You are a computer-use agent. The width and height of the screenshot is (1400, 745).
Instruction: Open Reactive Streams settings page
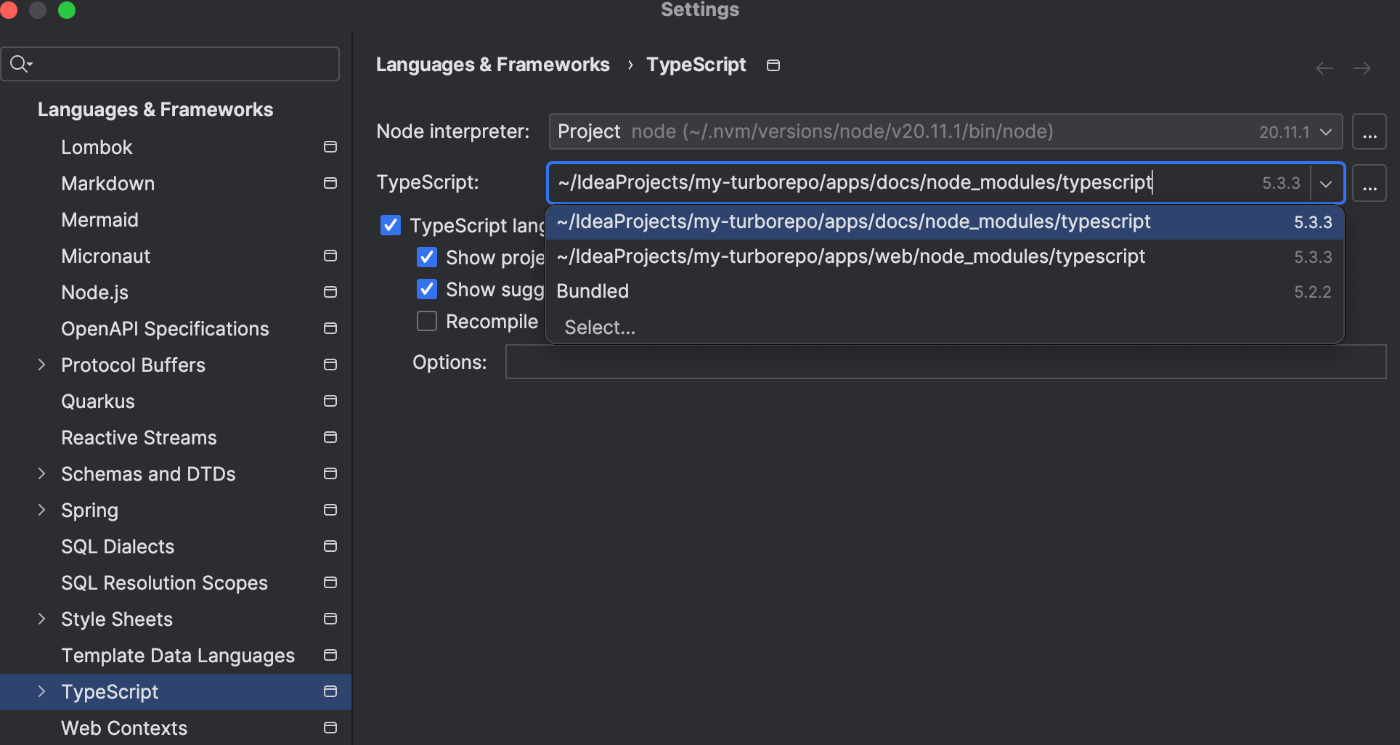pos(139,437)
